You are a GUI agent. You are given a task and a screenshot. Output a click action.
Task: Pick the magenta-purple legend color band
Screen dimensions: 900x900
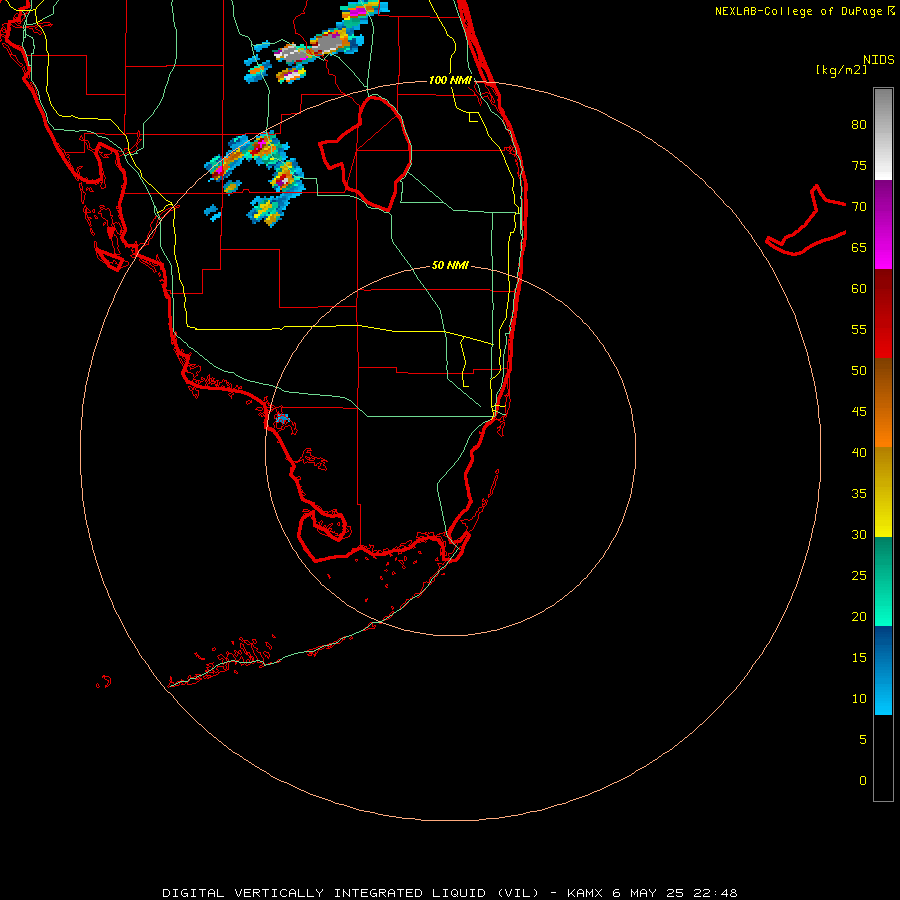click(883, 224)
